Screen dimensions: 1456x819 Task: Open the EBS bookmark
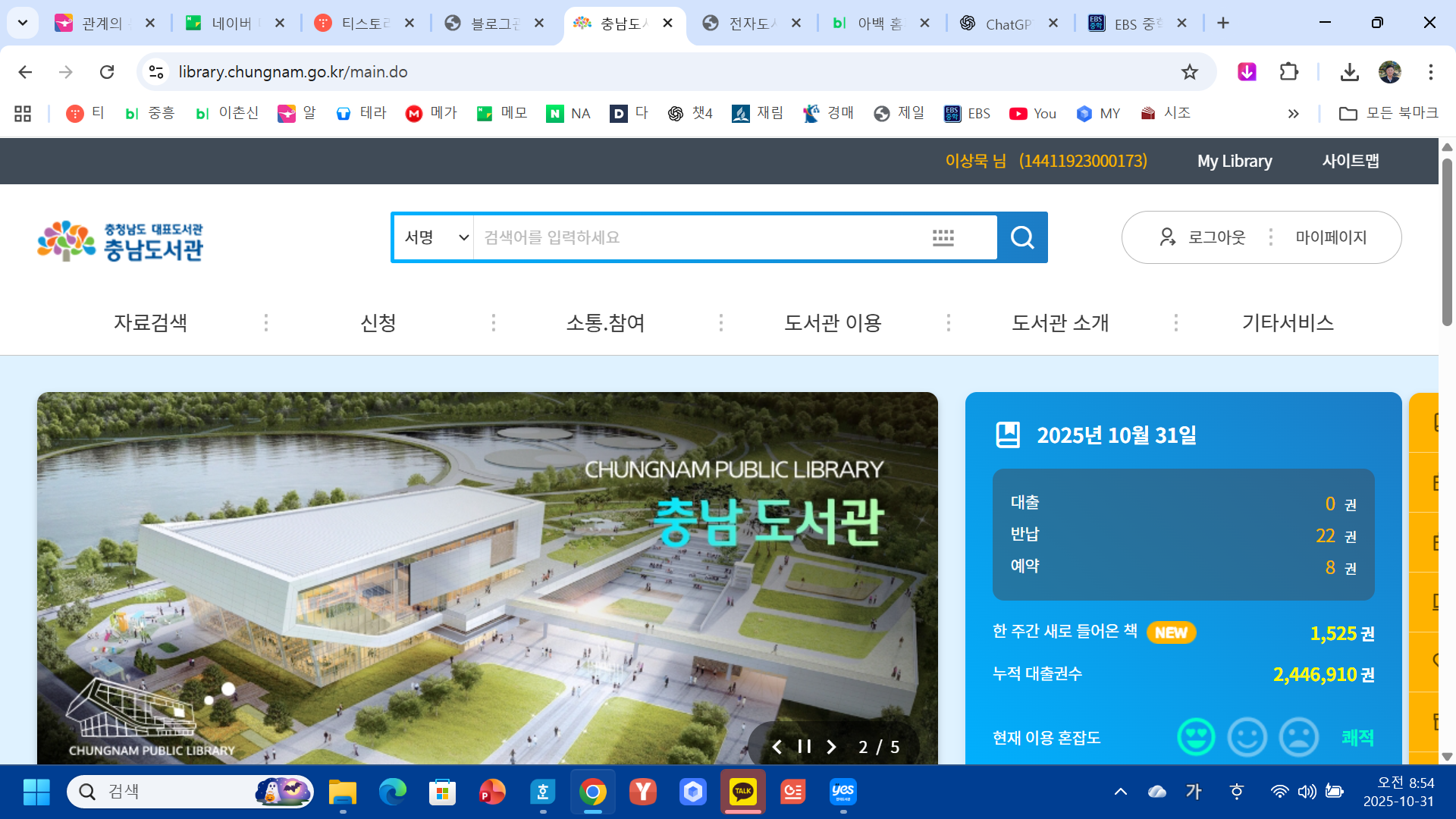[967, 113]
